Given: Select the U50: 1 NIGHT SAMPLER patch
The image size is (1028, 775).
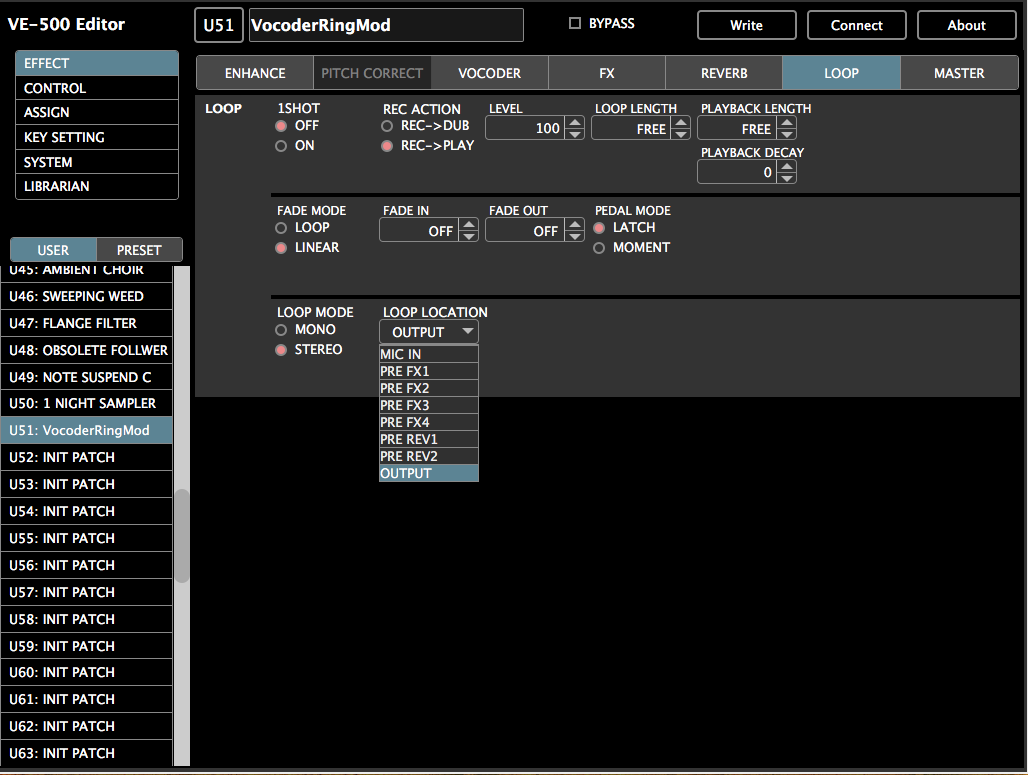Looking at the screenshot, I should coord(87,403).
